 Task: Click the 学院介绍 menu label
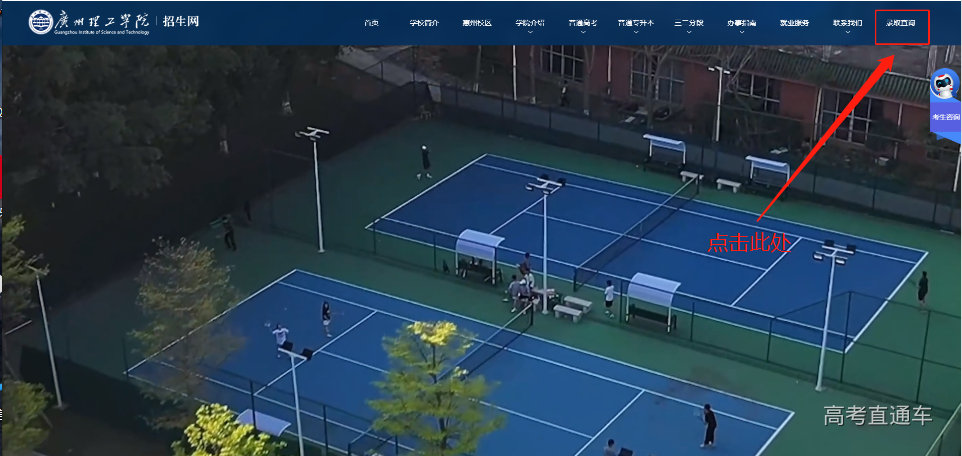tap(530, 23)
